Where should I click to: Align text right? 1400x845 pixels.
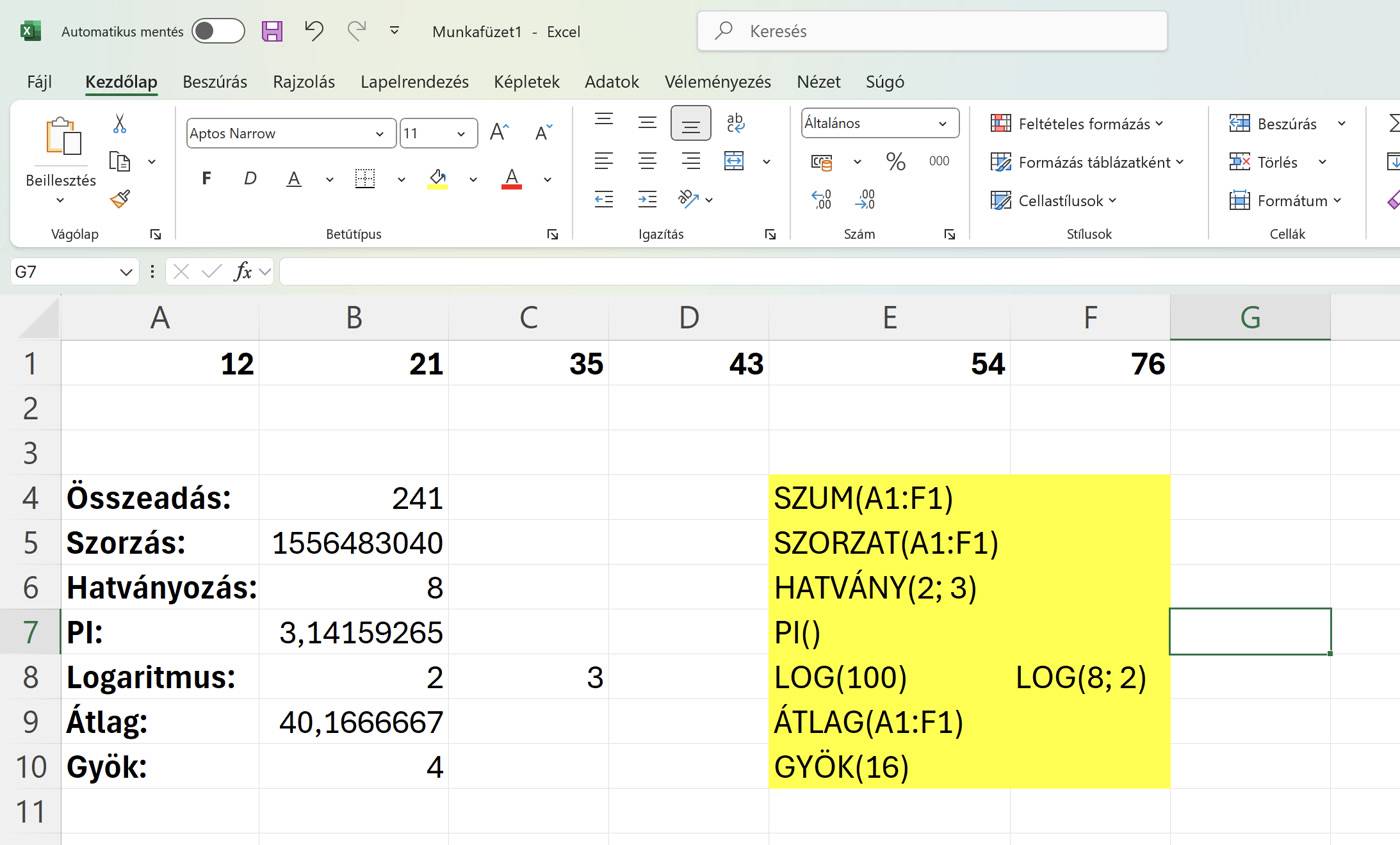tap(690, 161)
